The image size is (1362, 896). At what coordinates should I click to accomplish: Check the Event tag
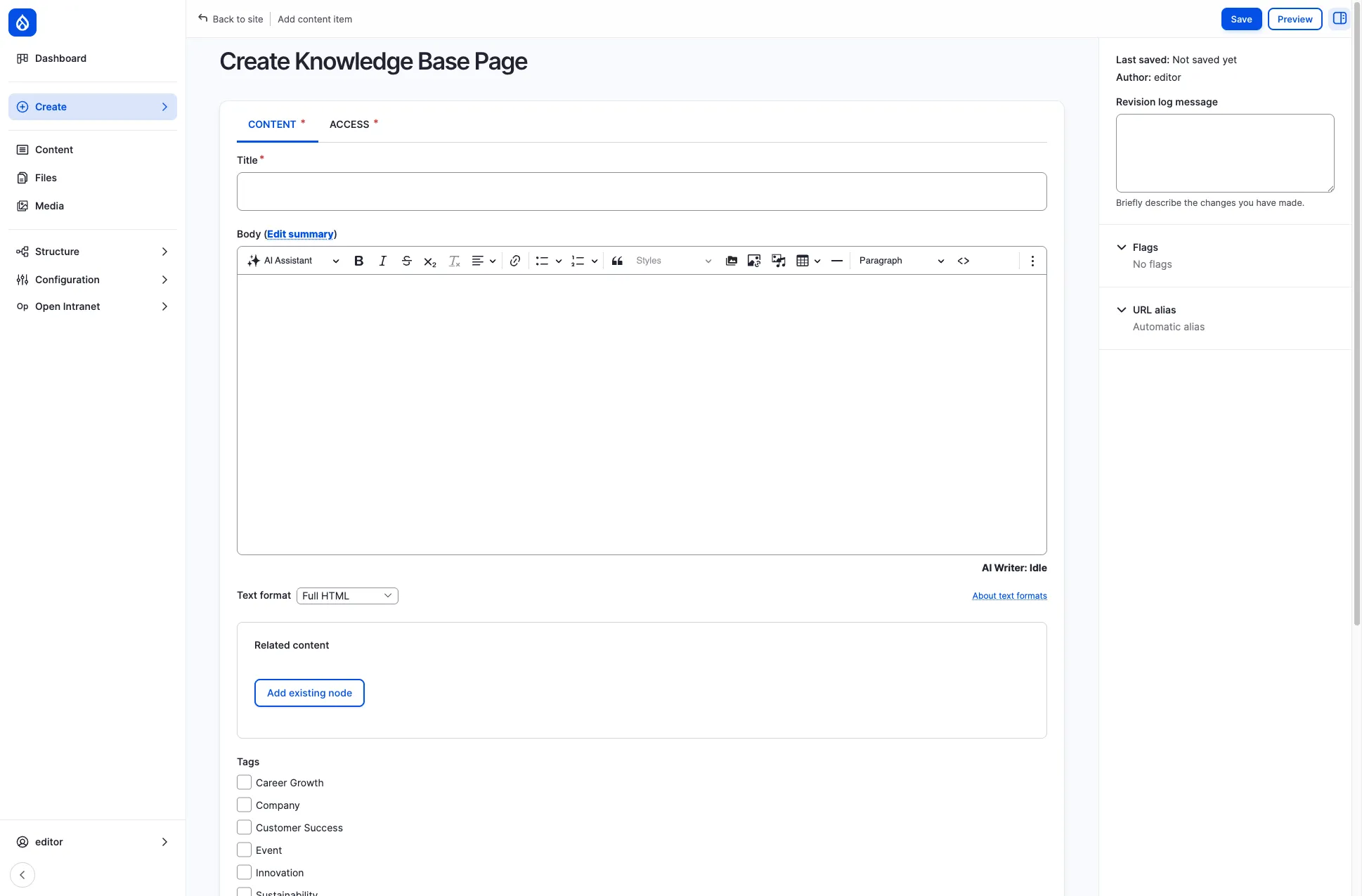point(244,850)
